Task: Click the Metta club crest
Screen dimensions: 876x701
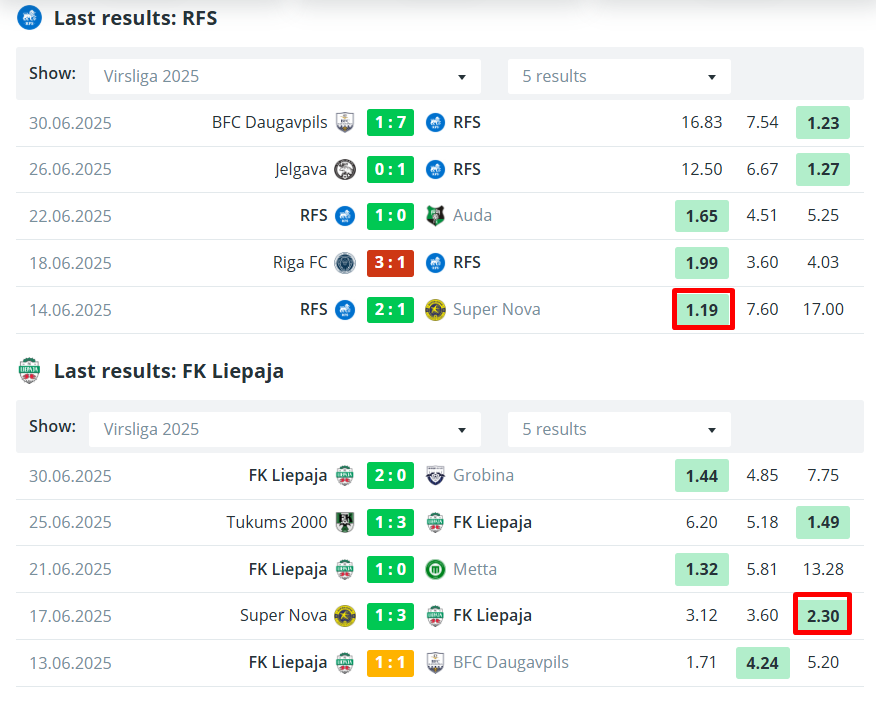Action: pos(435,569)
